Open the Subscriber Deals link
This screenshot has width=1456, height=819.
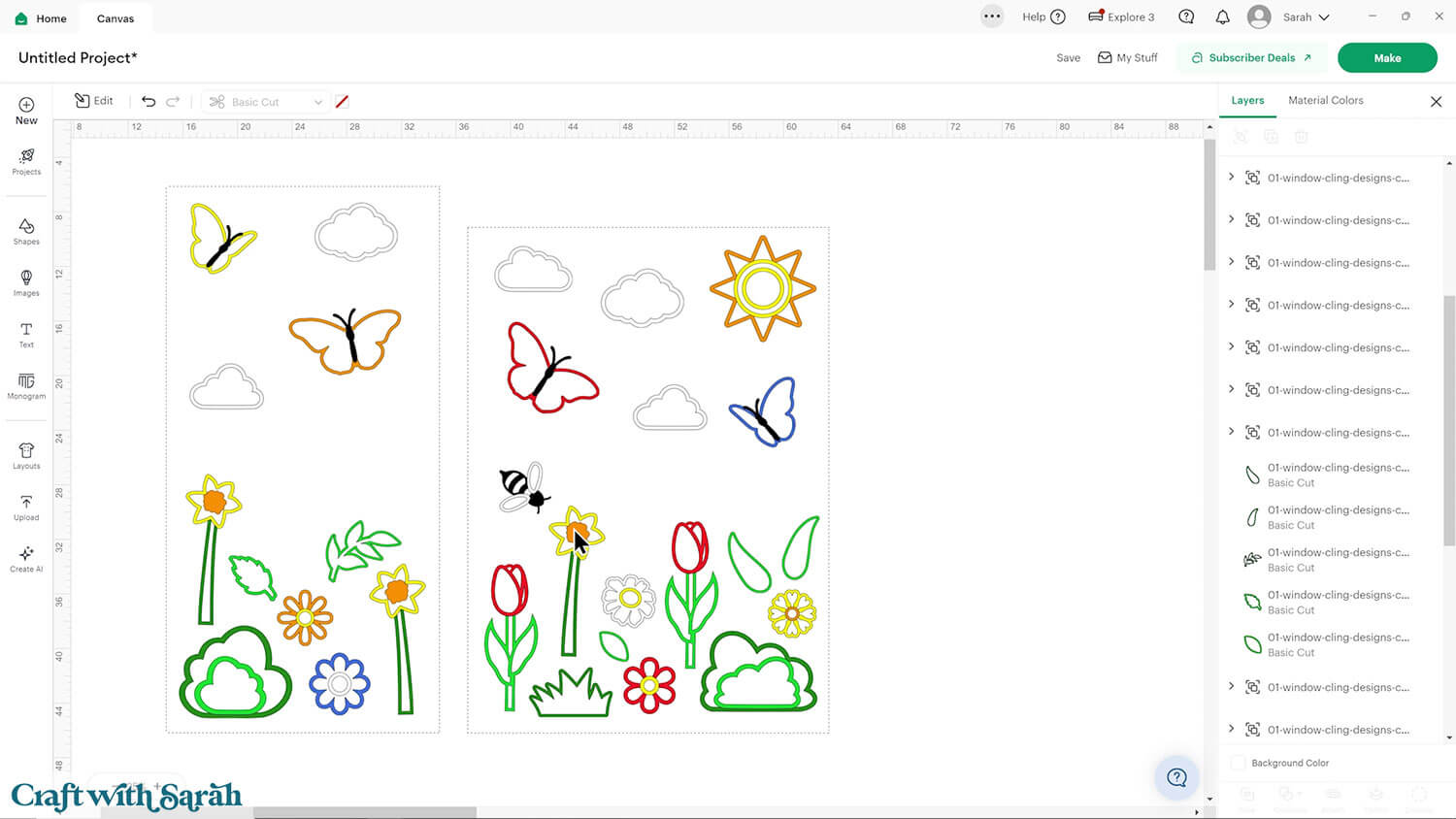coord(1251,58)
